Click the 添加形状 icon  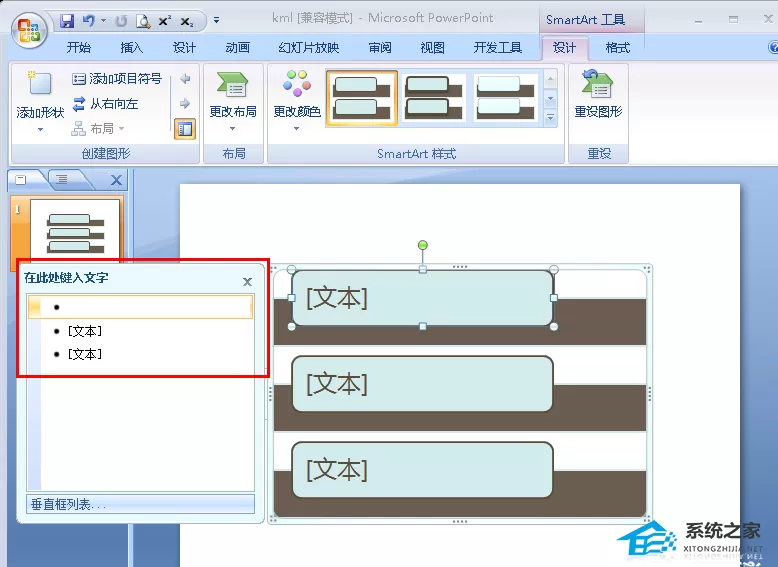coord(40,83)
